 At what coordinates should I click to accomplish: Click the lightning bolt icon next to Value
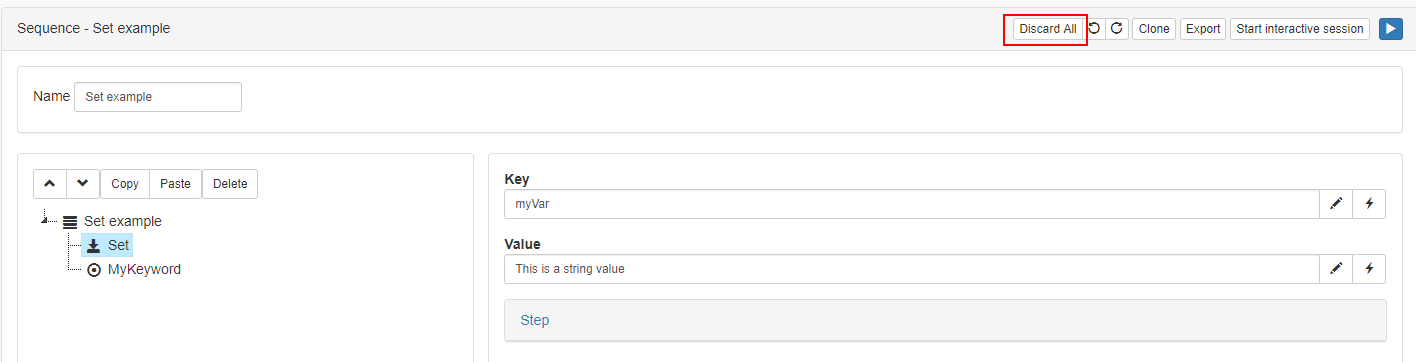pyautogui.click(x=1369, y=268)
